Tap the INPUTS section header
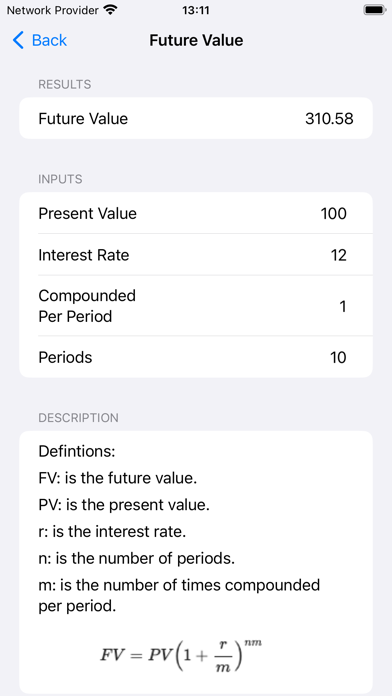This screenshot has width=392, height=696. [60, 179]
